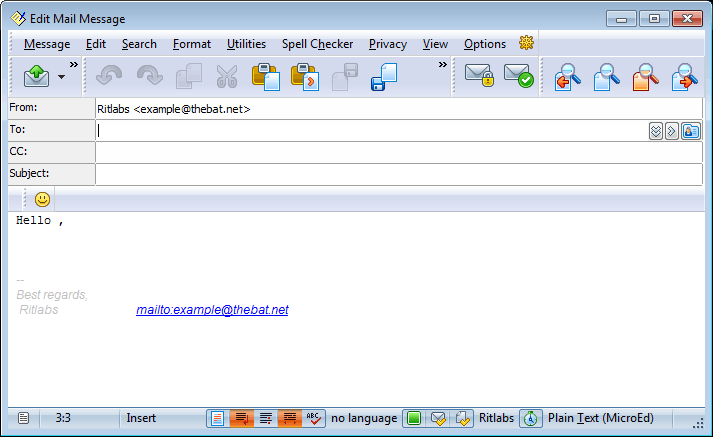Toggle the ABC spell check icon

313,418
